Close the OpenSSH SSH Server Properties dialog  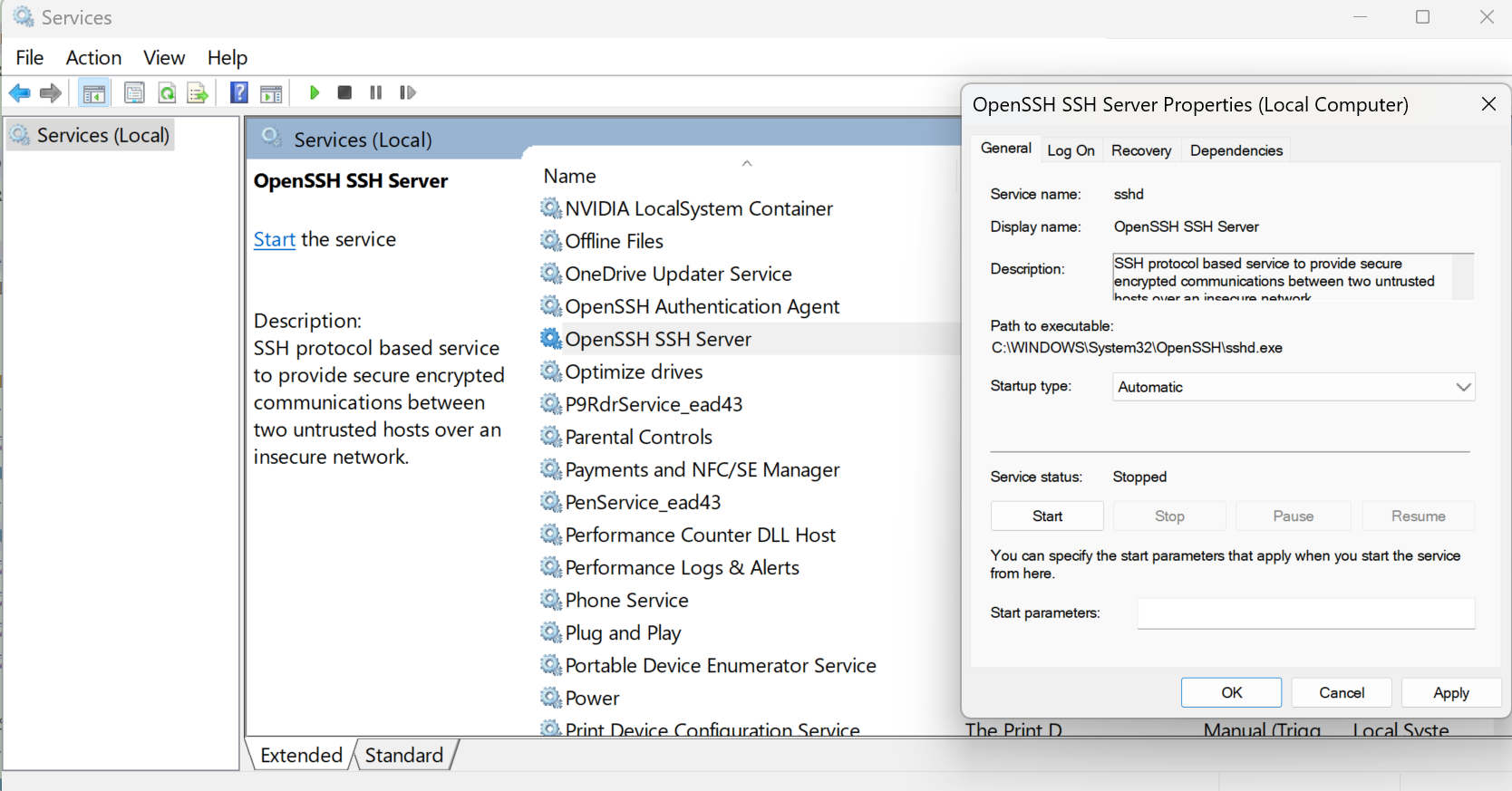(1488, 104)
